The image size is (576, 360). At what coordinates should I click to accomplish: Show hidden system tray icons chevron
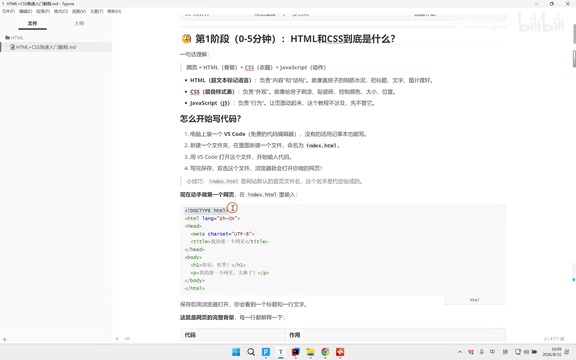click(x=460, y=352)
